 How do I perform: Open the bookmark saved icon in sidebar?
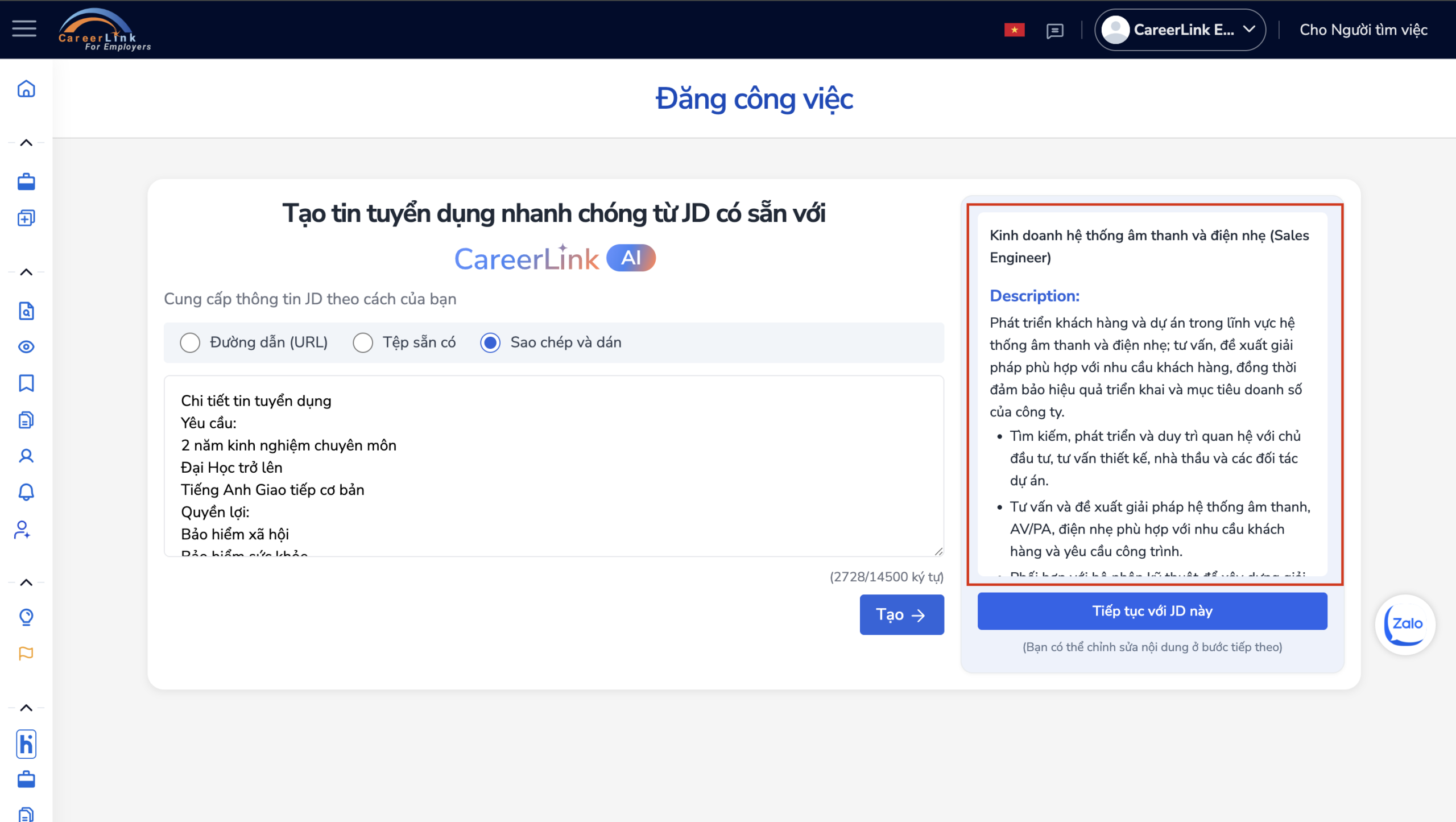point(26,383)
